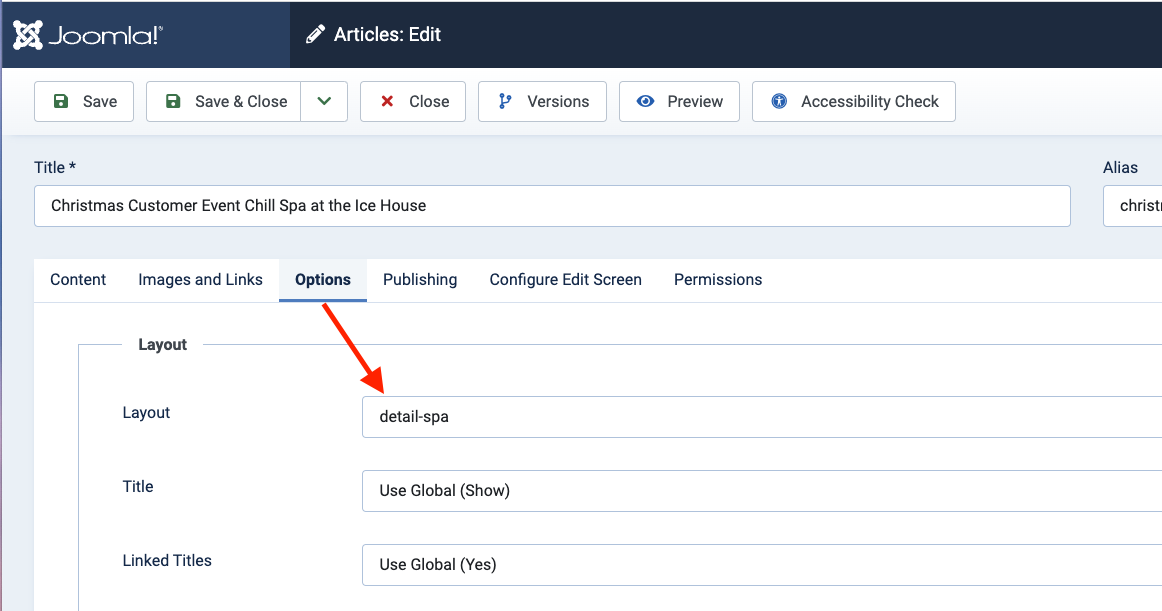
Task: Open the Title Use Global (Show) dropdown
Action: [760, 491]
